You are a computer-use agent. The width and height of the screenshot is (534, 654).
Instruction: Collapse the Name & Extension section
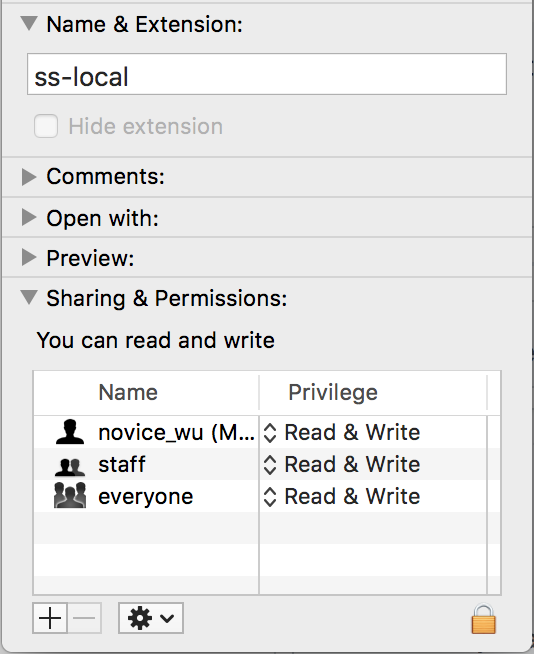29,23
